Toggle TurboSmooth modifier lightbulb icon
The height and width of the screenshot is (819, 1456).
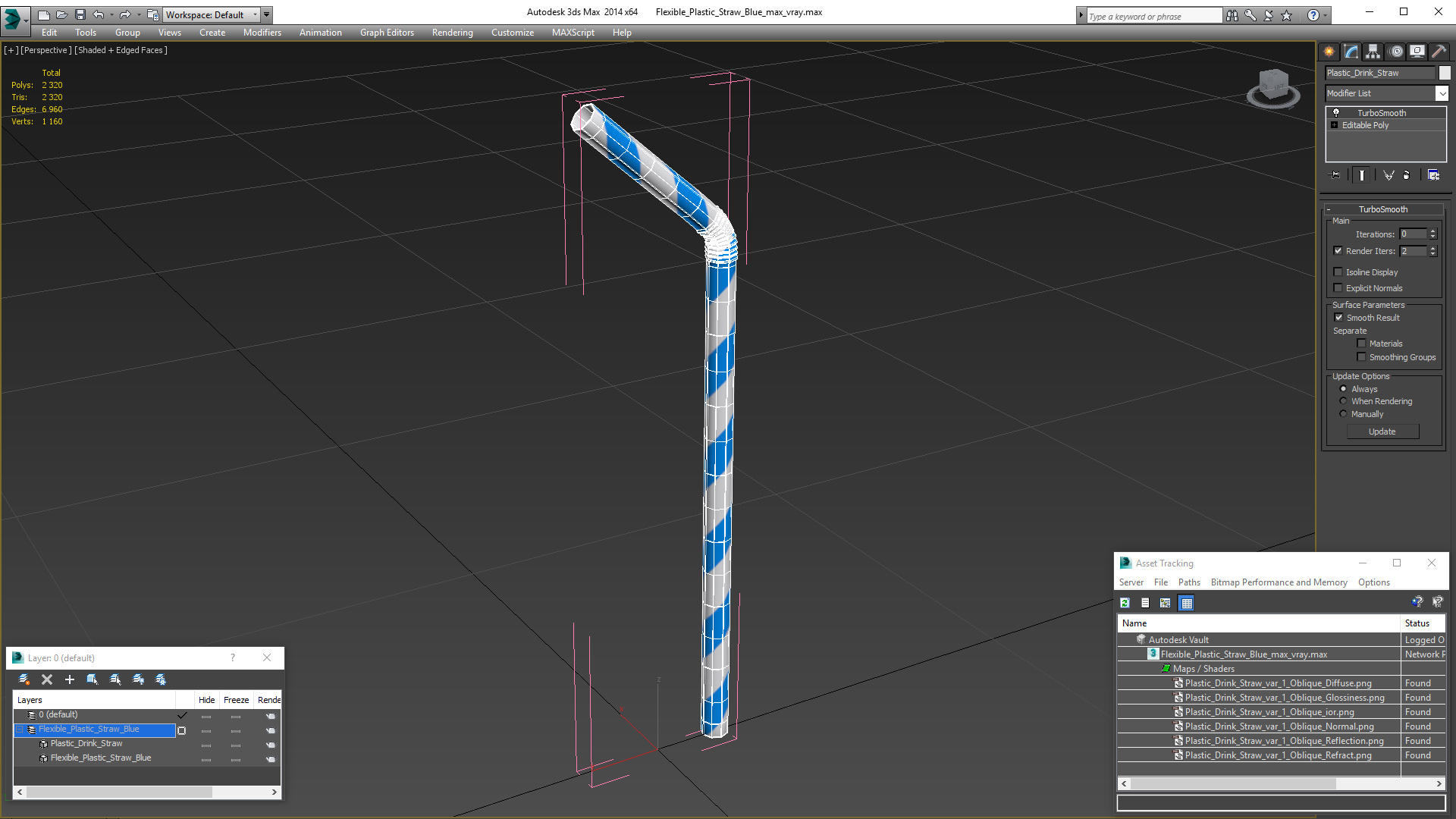[1336, 112]
